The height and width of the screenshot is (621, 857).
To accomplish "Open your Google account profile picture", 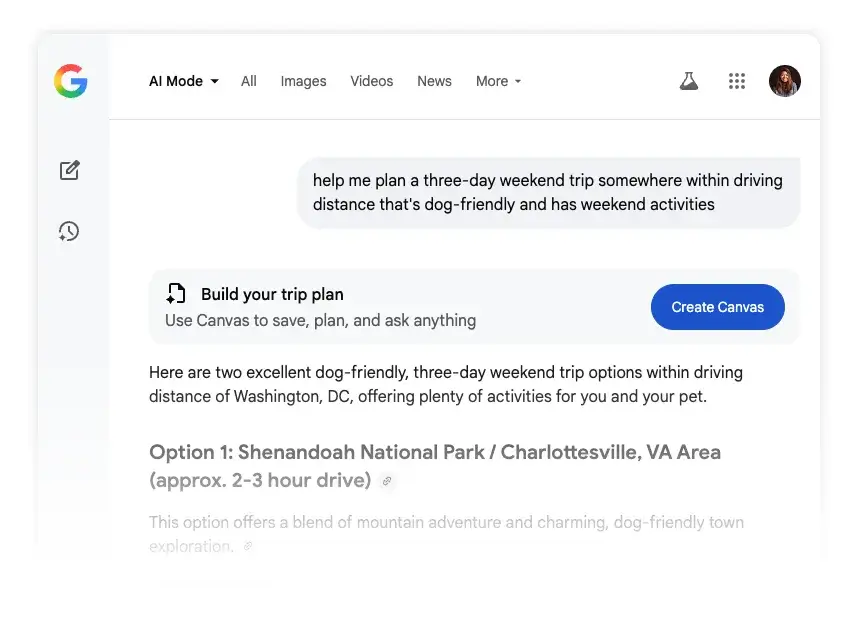I will [x=785, y=81].
